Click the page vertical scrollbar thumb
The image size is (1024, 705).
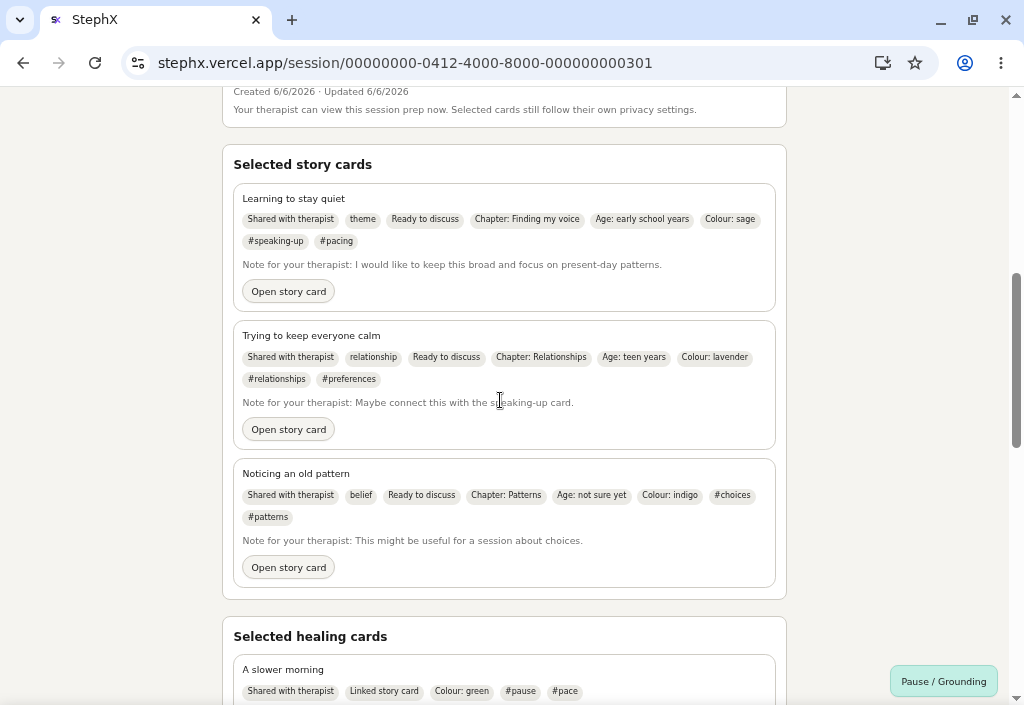pos(1016,360)
